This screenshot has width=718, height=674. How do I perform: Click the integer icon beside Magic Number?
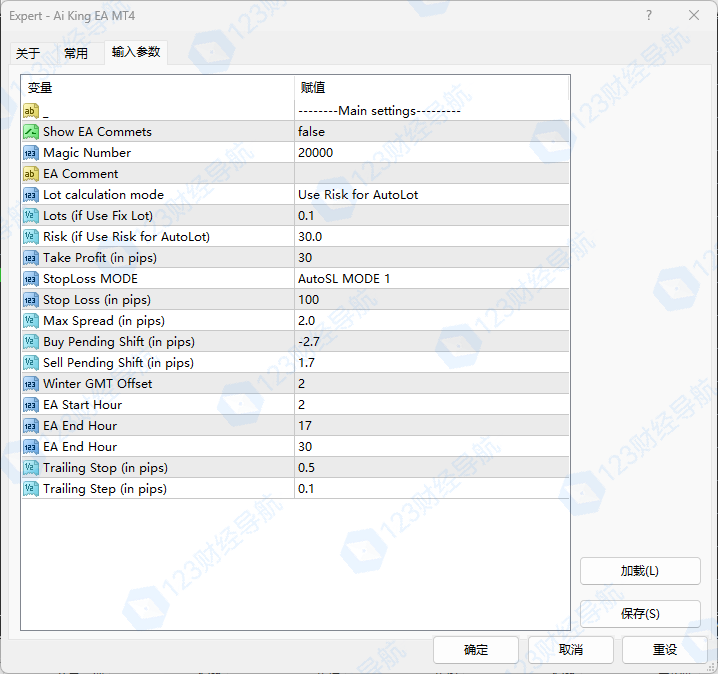click(31, 153)
